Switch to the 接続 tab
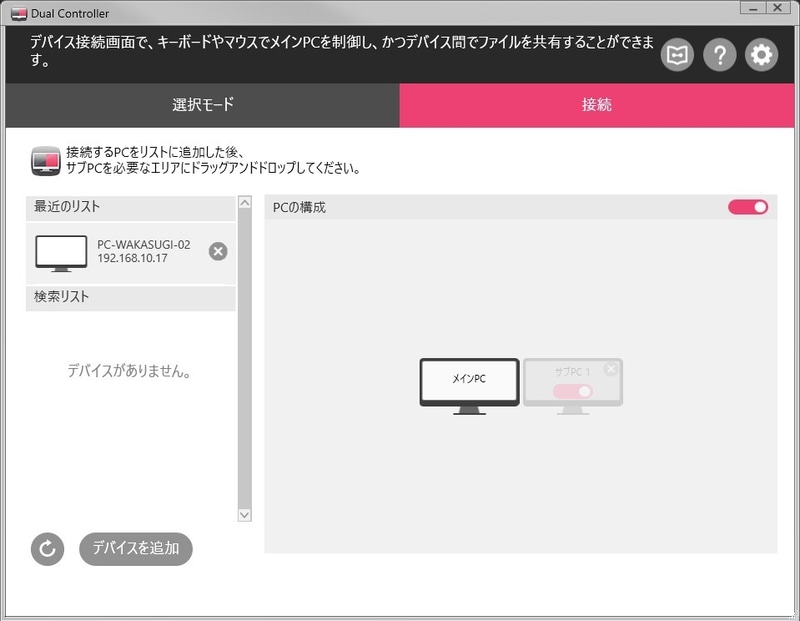Image resolution: width=800 pixels, height=621 pixels. click(x=596, y=105)
